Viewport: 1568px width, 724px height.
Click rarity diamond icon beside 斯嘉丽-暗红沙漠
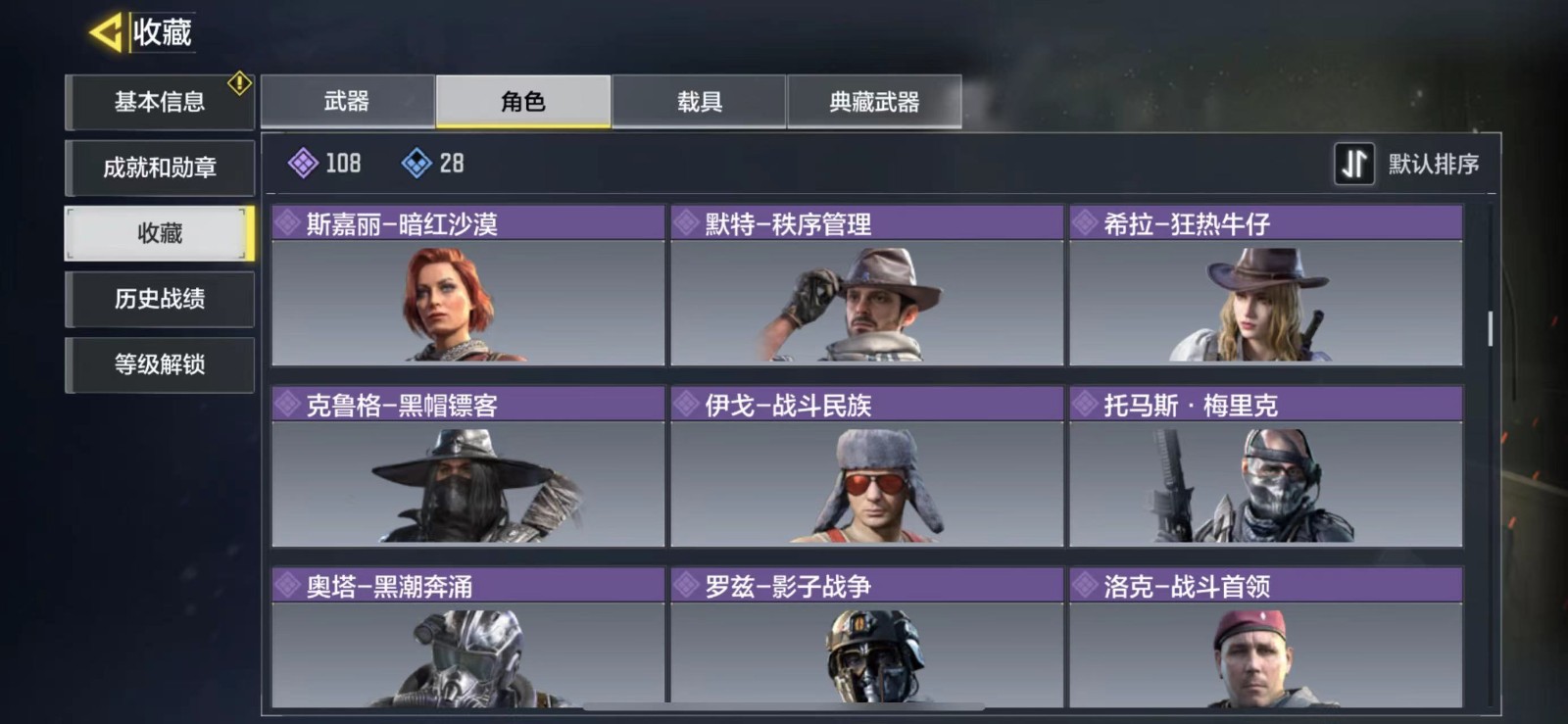click(287, 223)
